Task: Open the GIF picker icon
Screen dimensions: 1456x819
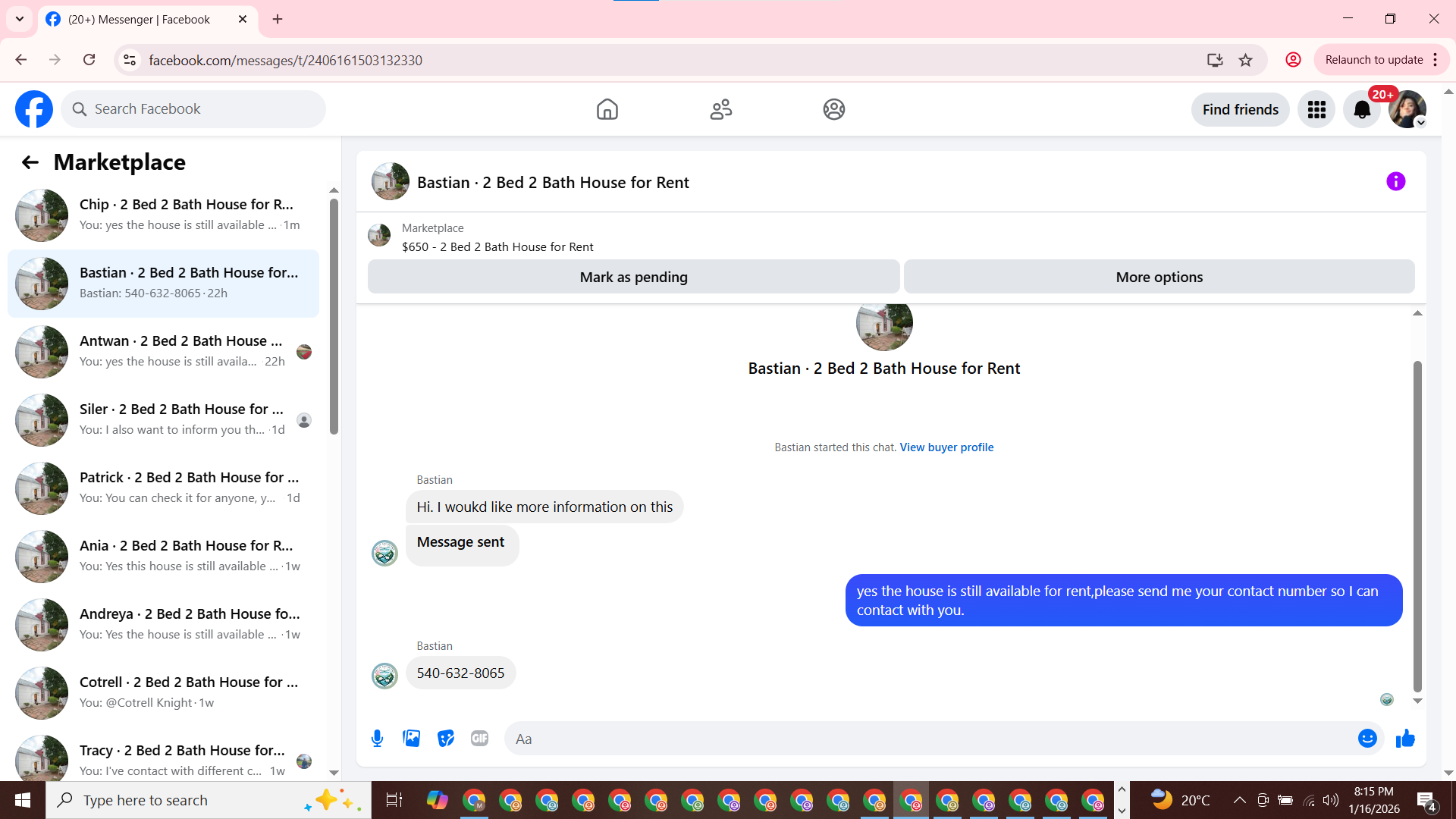Action: 479,739
